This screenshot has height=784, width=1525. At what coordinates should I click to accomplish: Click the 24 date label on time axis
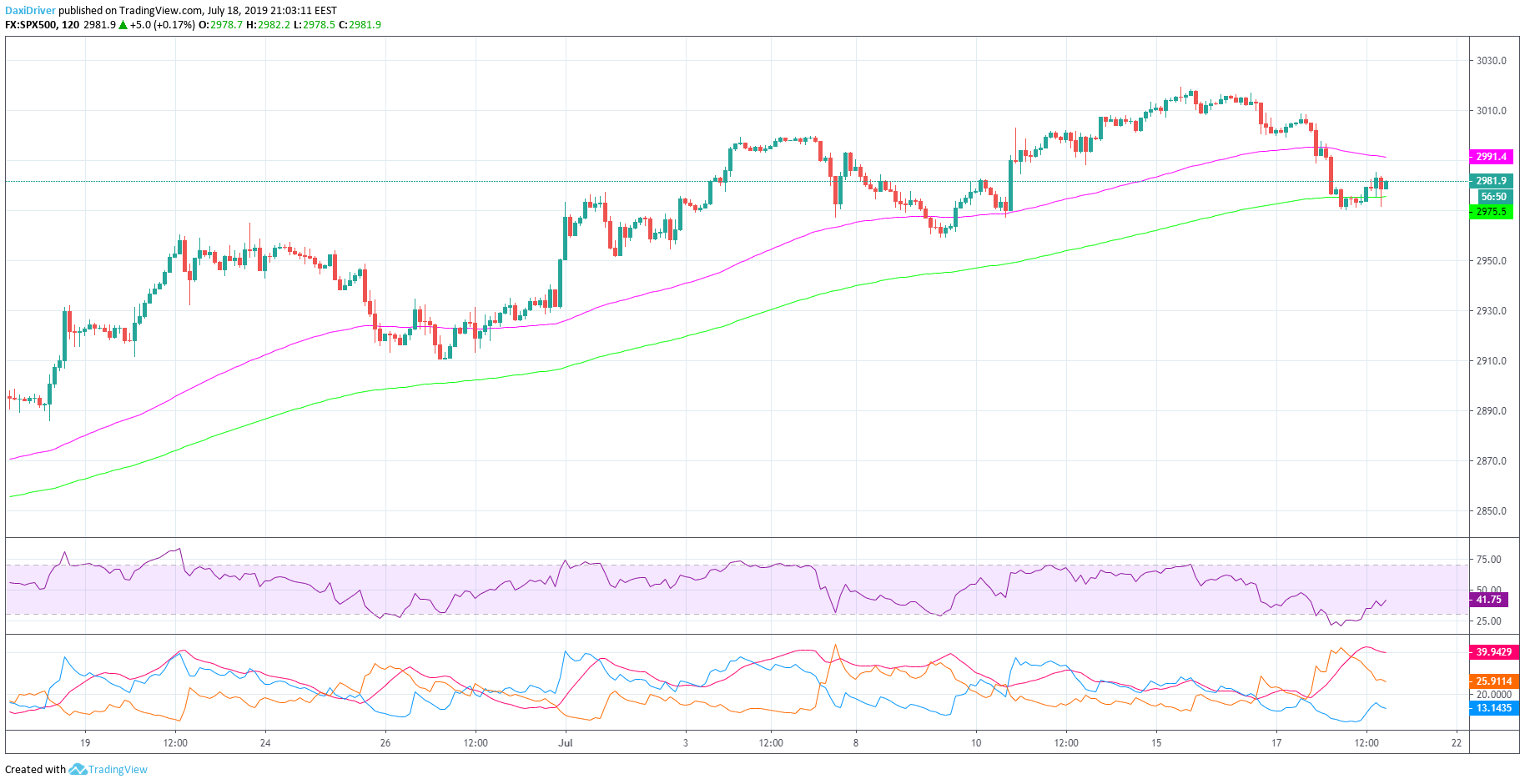[x=265, y=742]
